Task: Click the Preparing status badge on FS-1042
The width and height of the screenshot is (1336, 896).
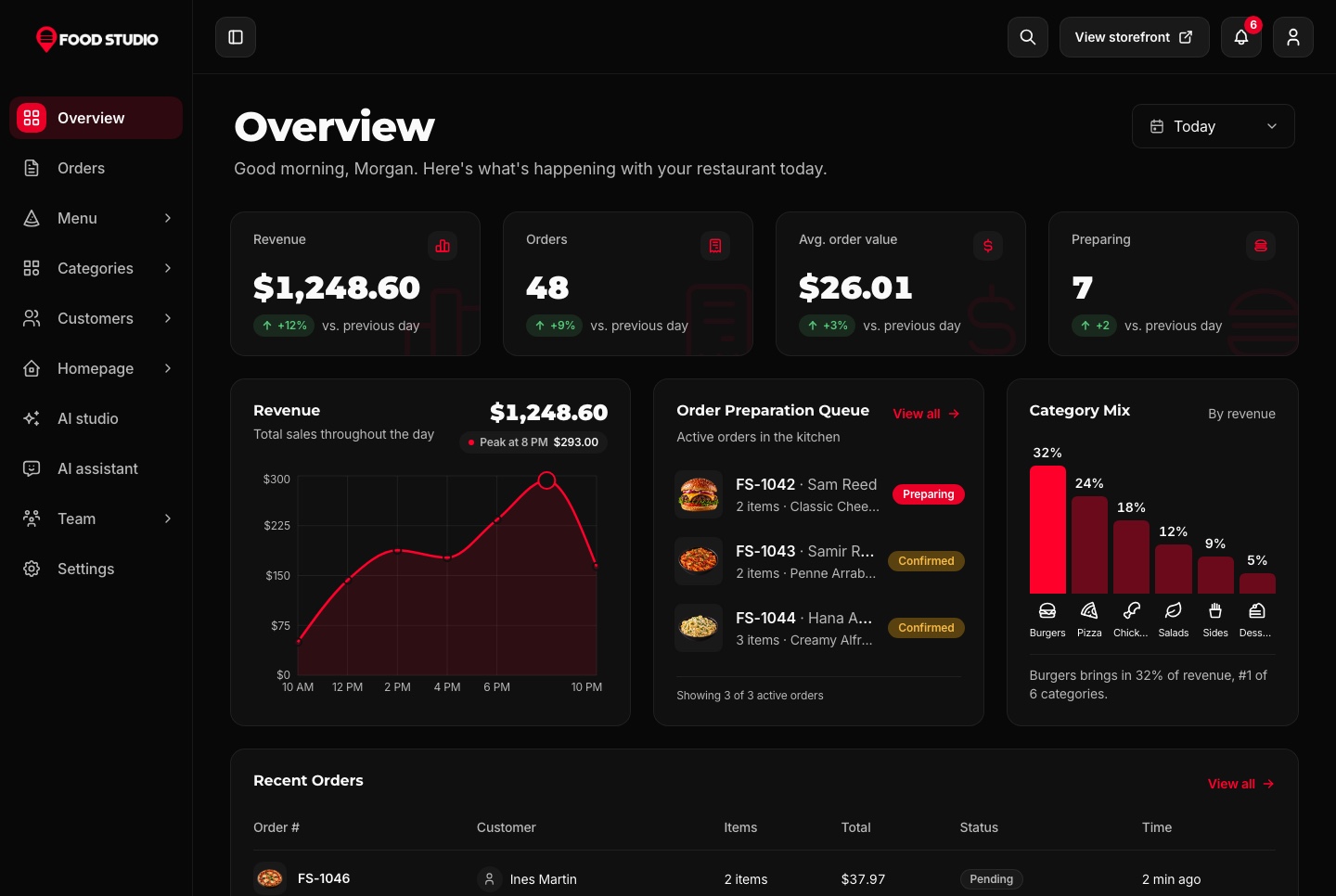Action: [x=929, y=494]
